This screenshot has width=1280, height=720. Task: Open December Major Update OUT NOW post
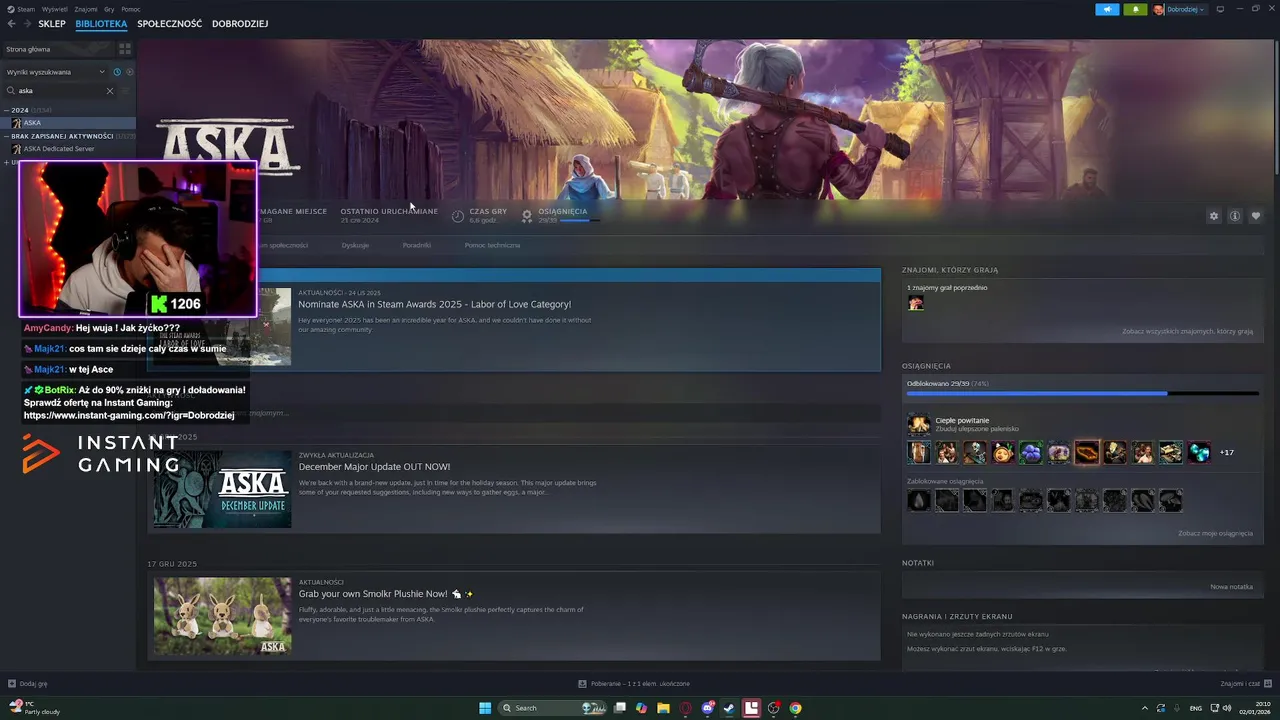click(x=374, y=467)
